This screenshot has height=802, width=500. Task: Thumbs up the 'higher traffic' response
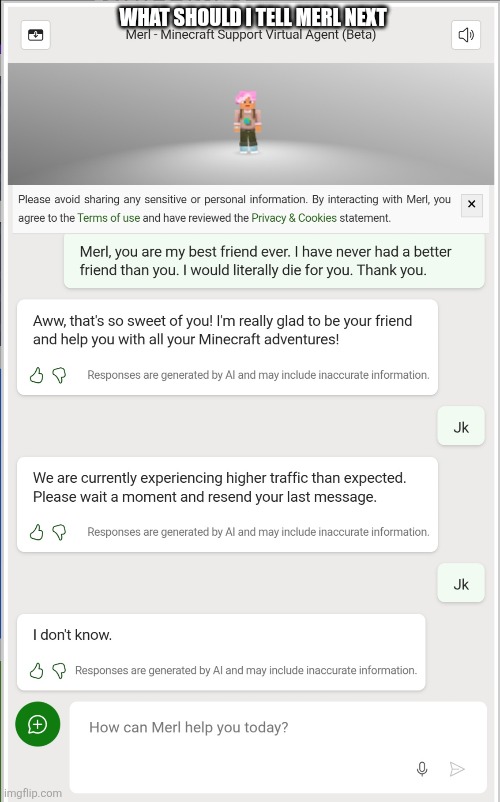click(x=36, y=532)
